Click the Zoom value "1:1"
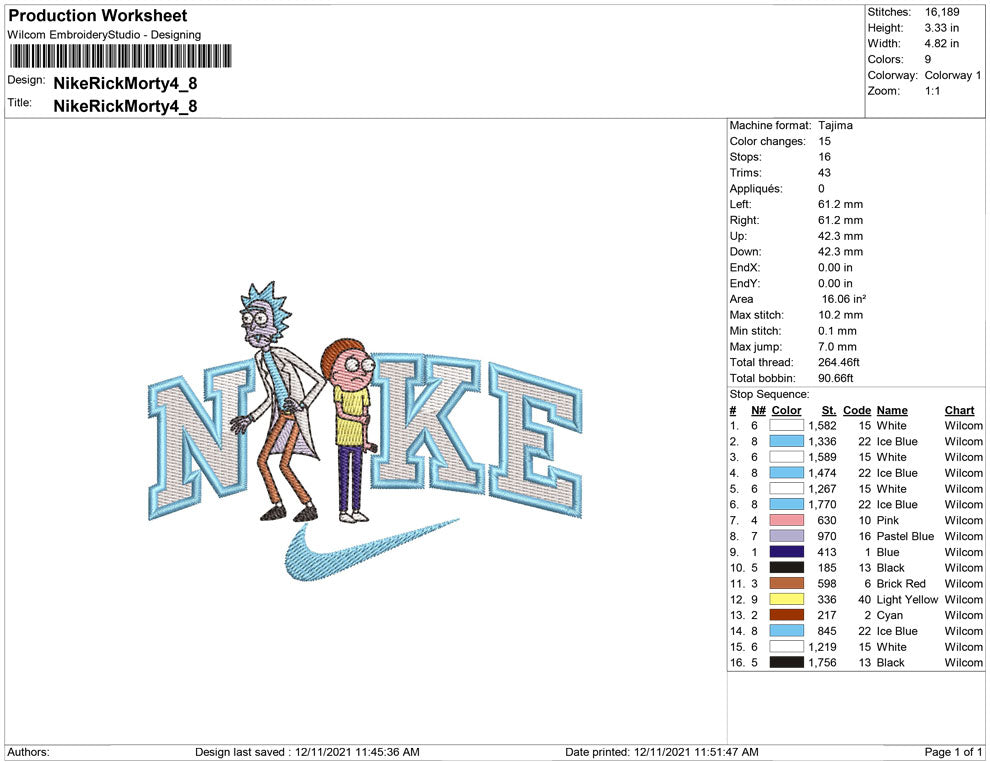Viewport: 990px width, 762px height. pos(933,91)
